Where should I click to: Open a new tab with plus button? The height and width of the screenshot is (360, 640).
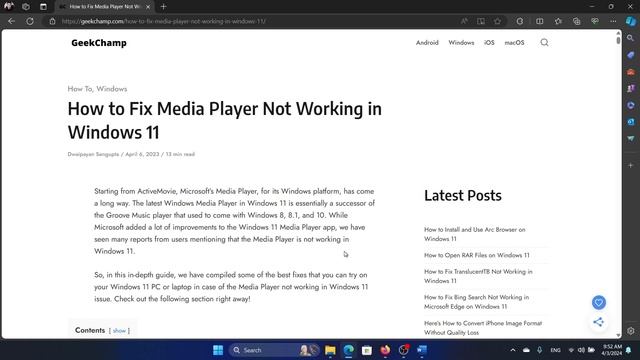[x=163, y=7]
